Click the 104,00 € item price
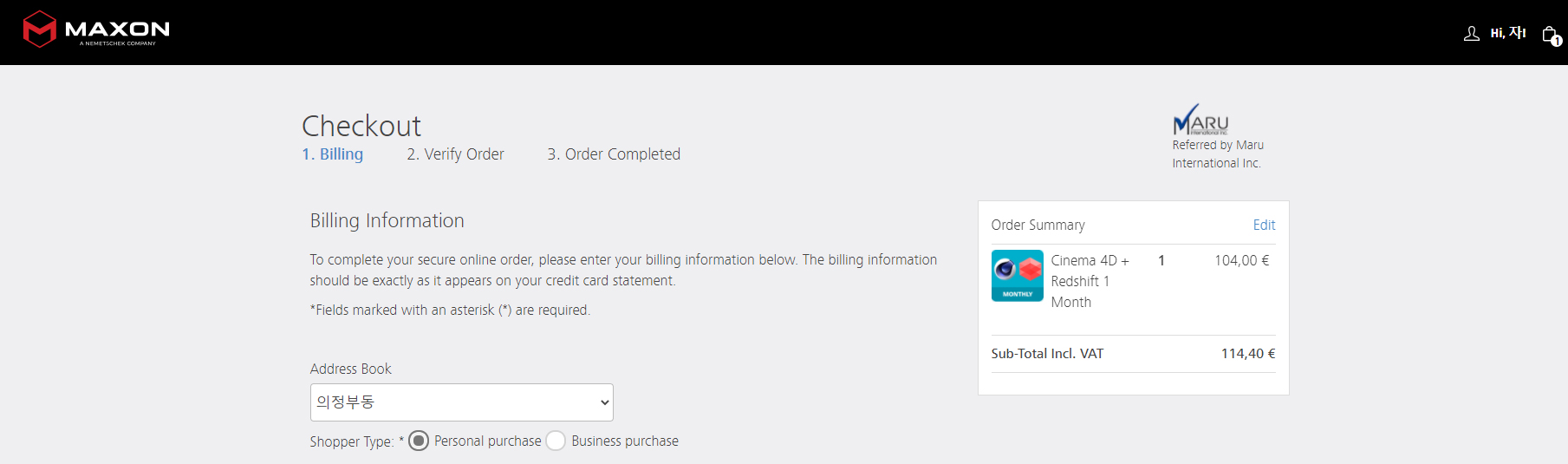The width and height of the screenshot is (1568, 464). coord(1241,260)
